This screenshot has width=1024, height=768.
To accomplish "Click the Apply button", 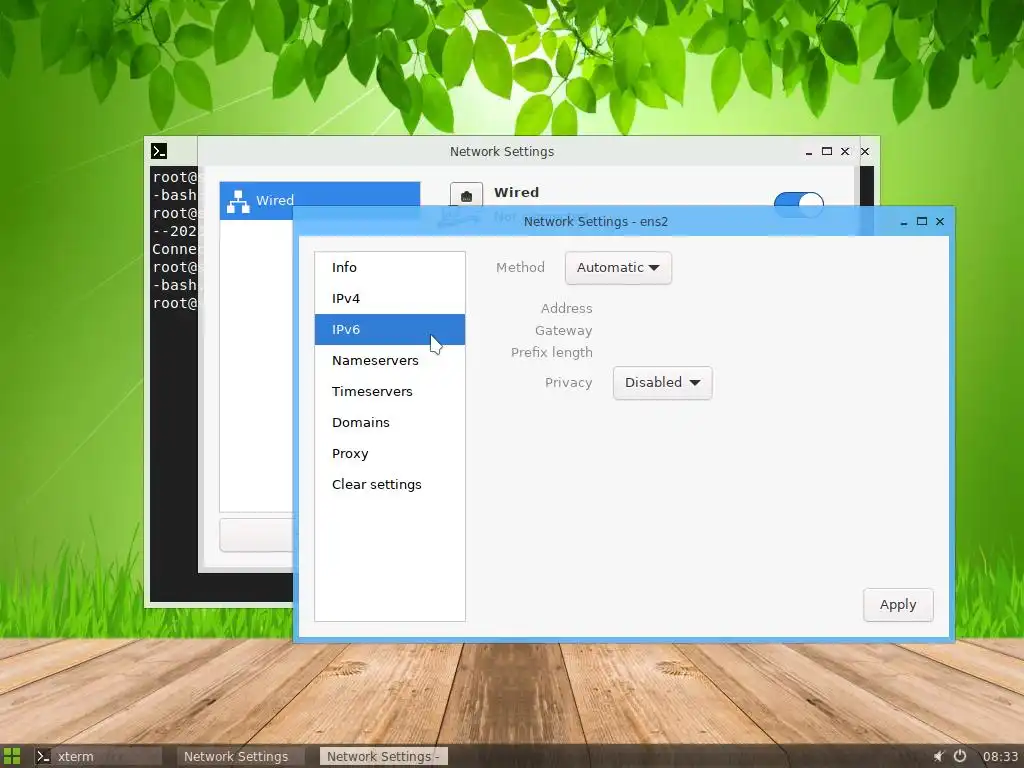I will pyautogui.click(x=898, y=605).
